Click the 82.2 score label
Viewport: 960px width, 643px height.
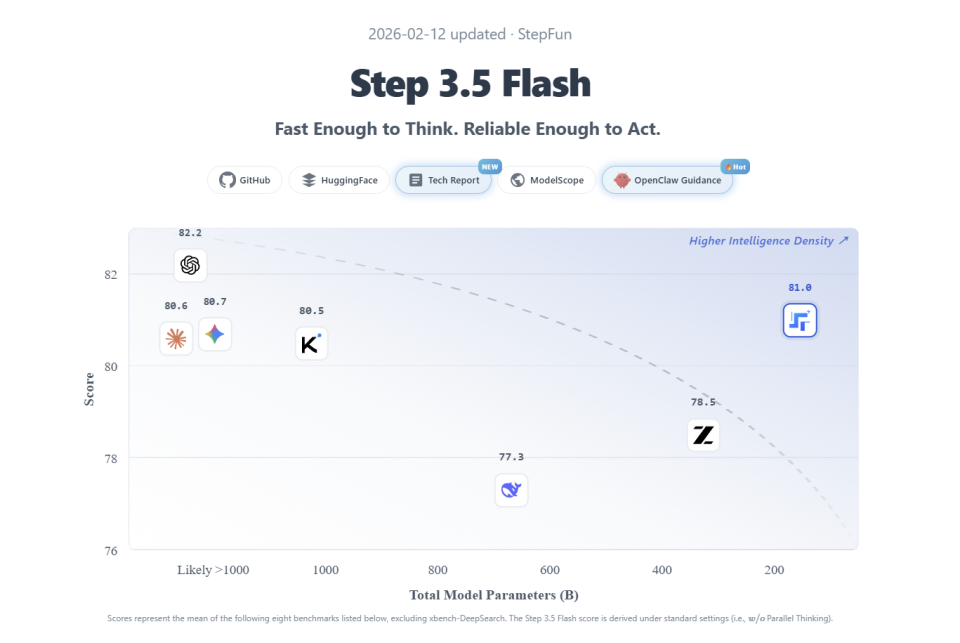pyautogui.click(x=190, y=233)
